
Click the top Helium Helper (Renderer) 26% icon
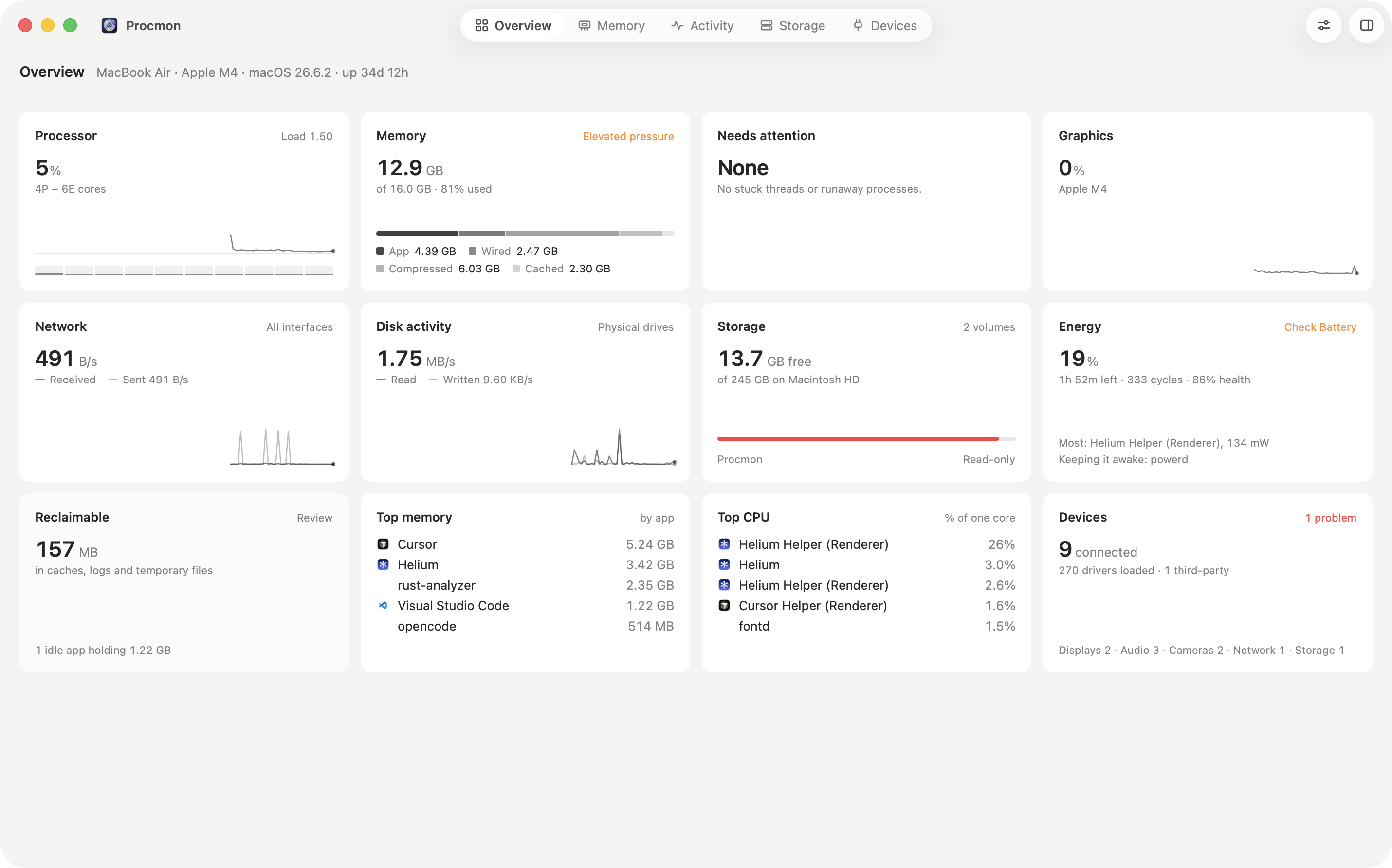724,543
